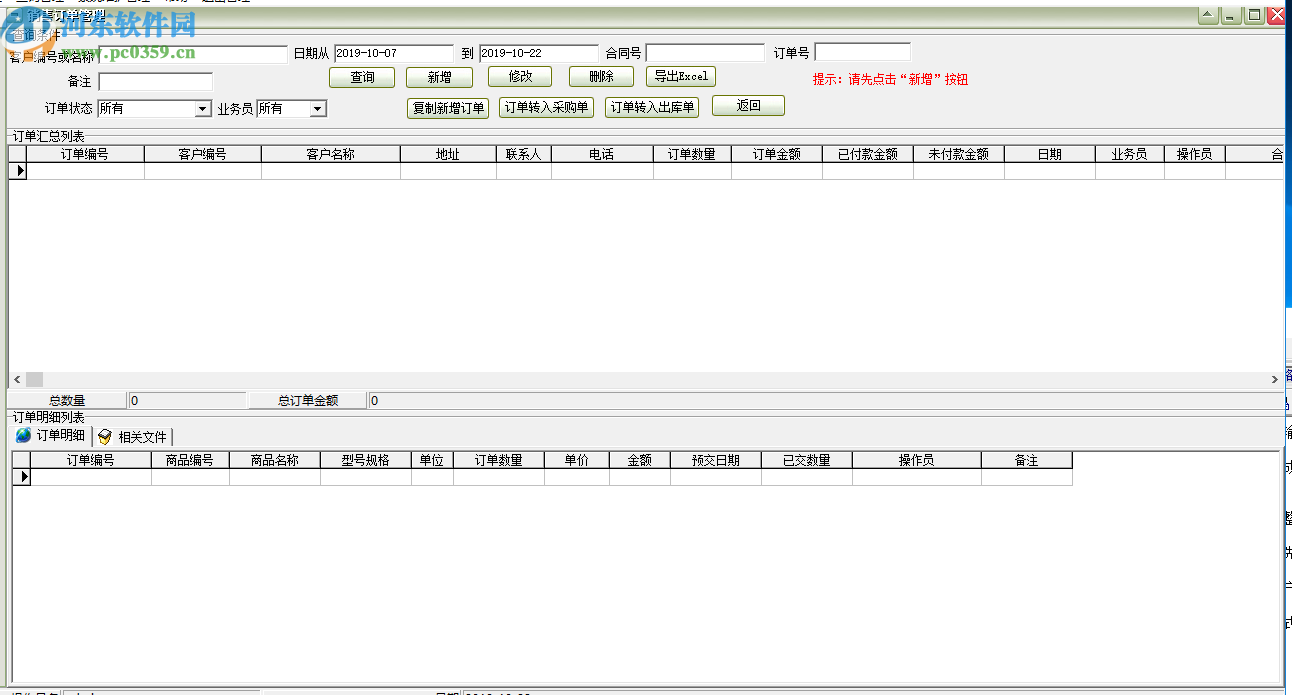Click the 已交数量 column header
This screenshot has height=695, width=1292.
[x=807, y=460]
